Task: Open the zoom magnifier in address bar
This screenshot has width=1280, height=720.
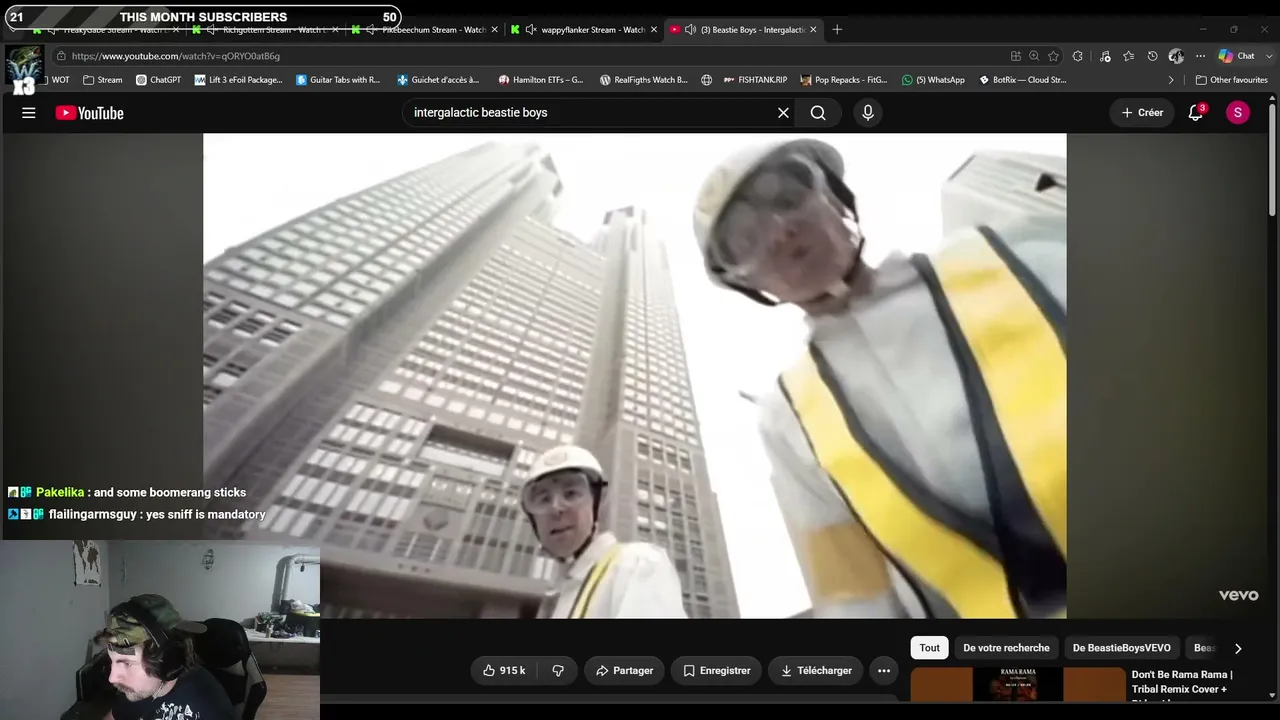Action: [x=1034, y=56]
